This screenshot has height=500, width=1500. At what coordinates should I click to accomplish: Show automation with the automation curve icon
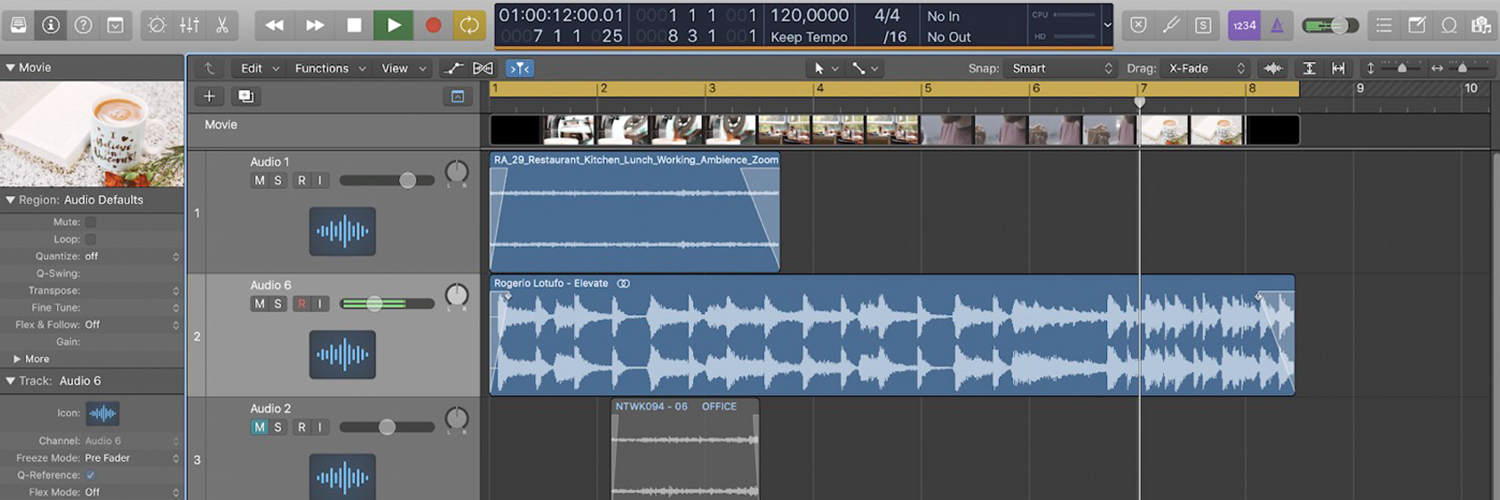click(454, 68)
